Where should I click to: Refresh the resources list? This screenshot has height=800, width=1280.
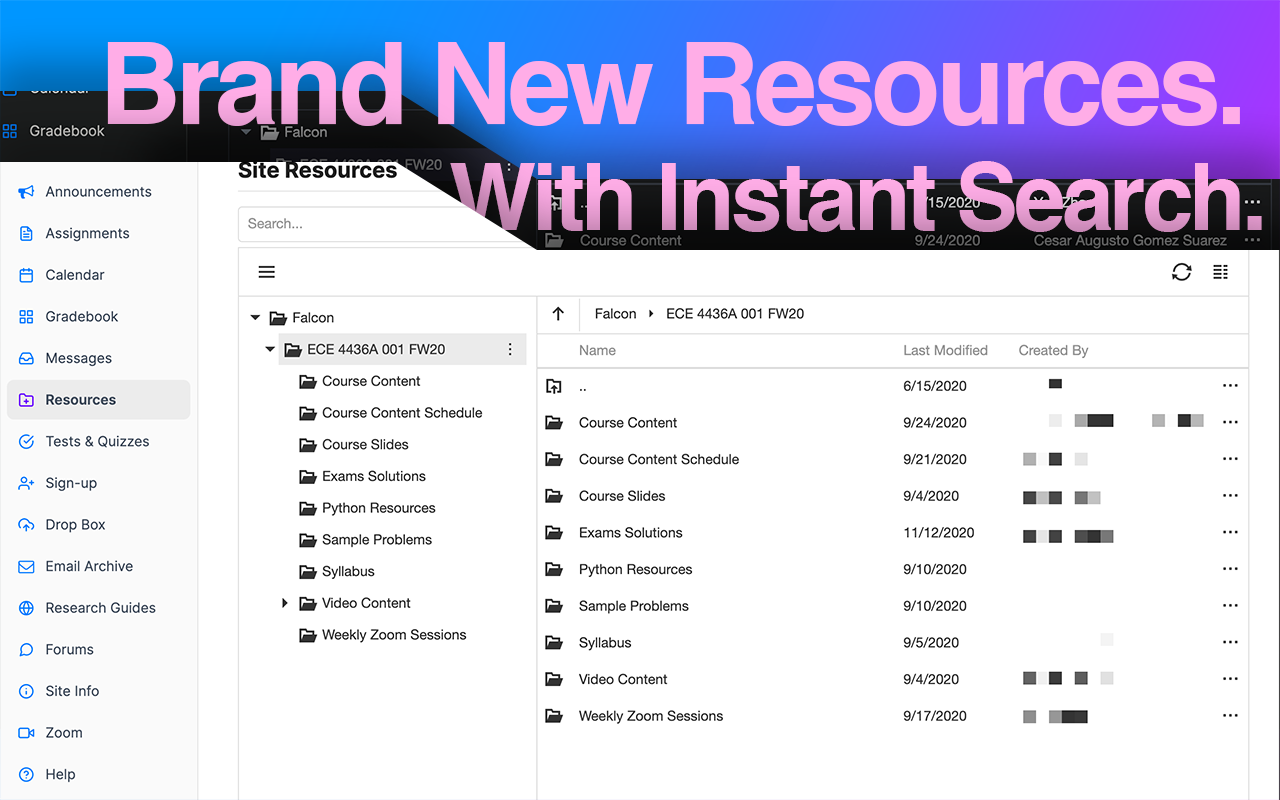[1182, 272]
